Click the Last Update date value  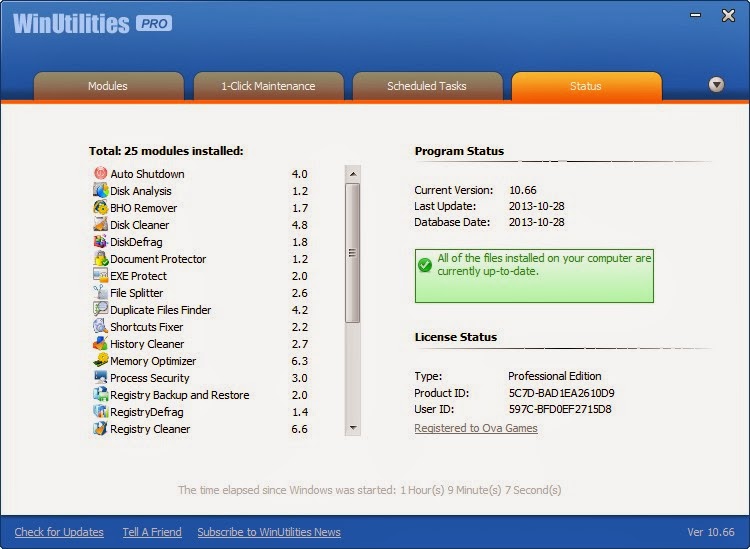(537, 206)
